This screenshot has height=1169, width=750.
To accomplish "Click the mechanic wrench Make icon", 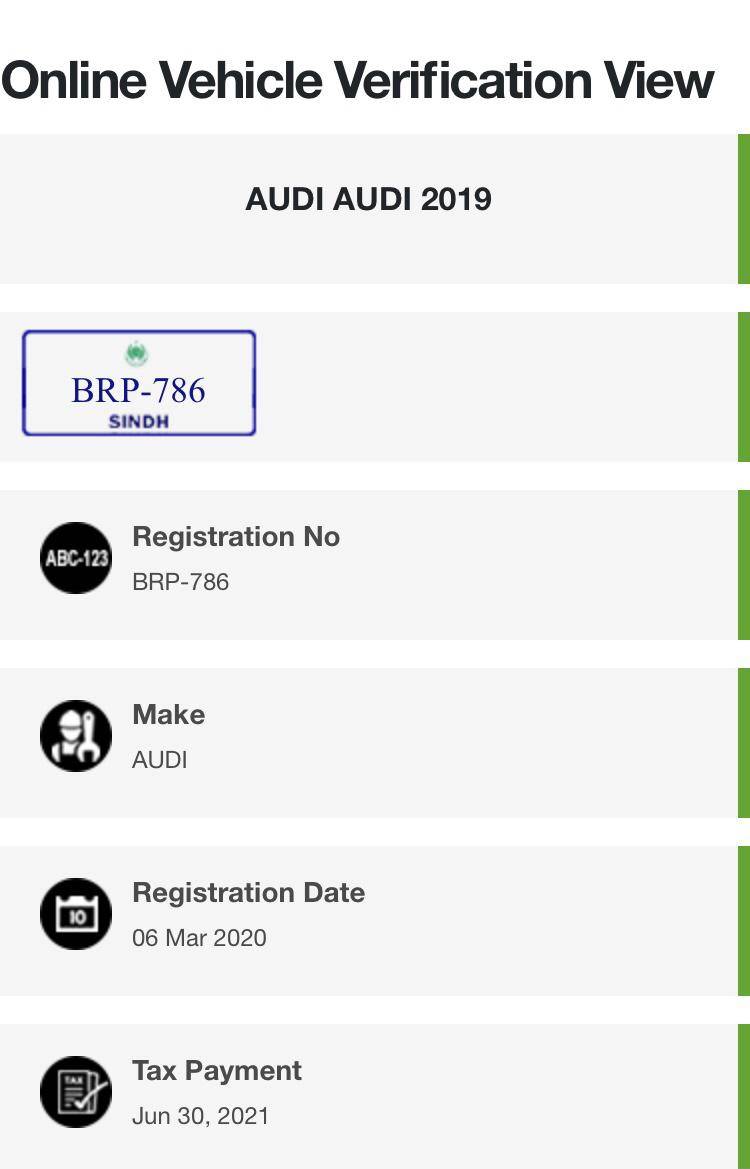I will [x=75, y=736].
